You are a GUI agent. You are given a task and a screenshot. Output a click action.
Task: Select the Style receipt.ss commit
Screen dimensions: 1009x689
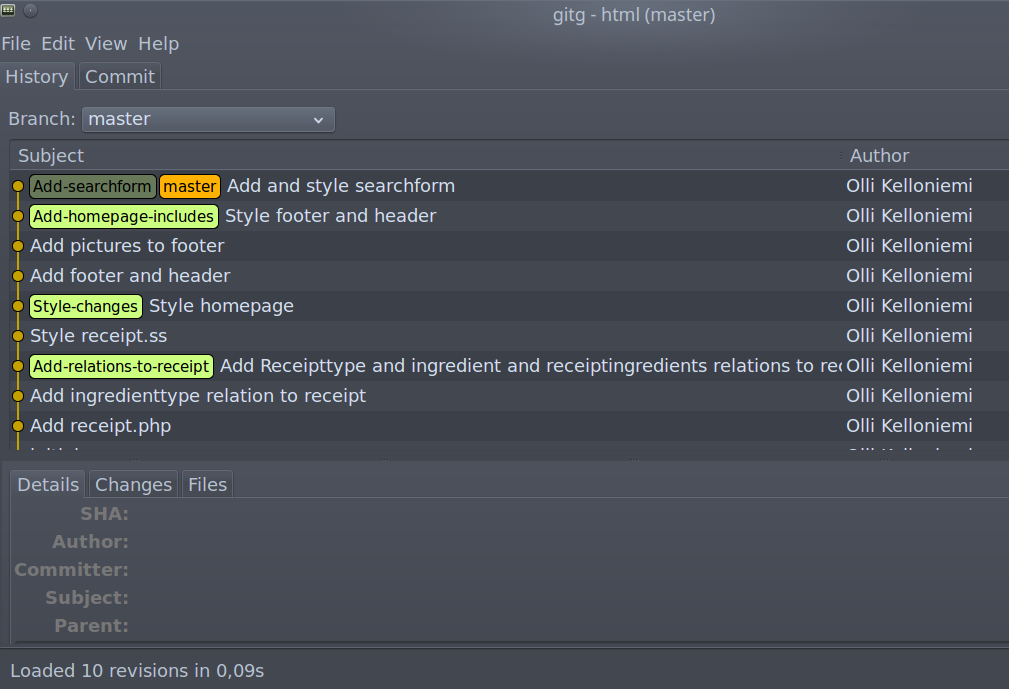509,336
